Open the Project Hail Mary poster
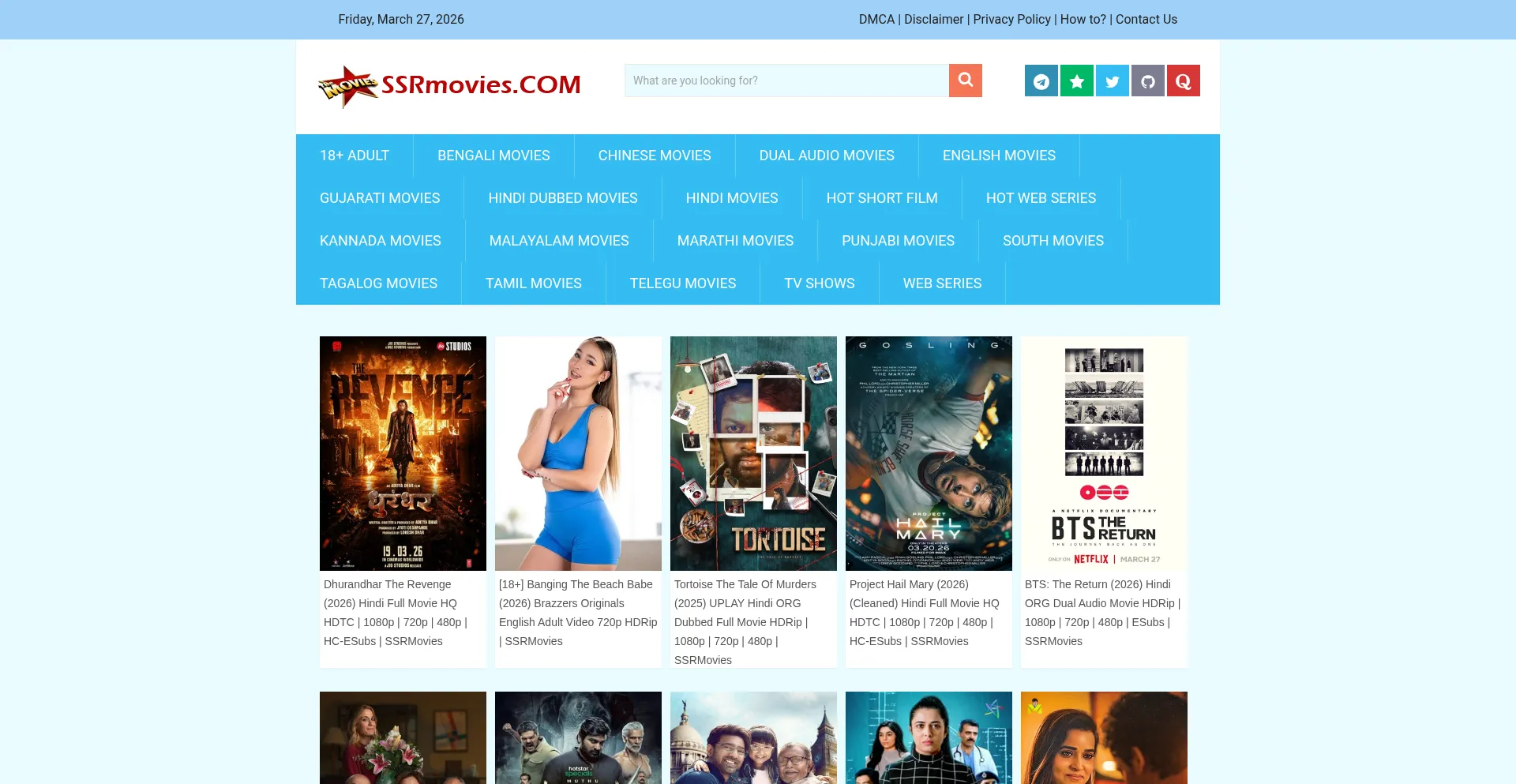 929,453
